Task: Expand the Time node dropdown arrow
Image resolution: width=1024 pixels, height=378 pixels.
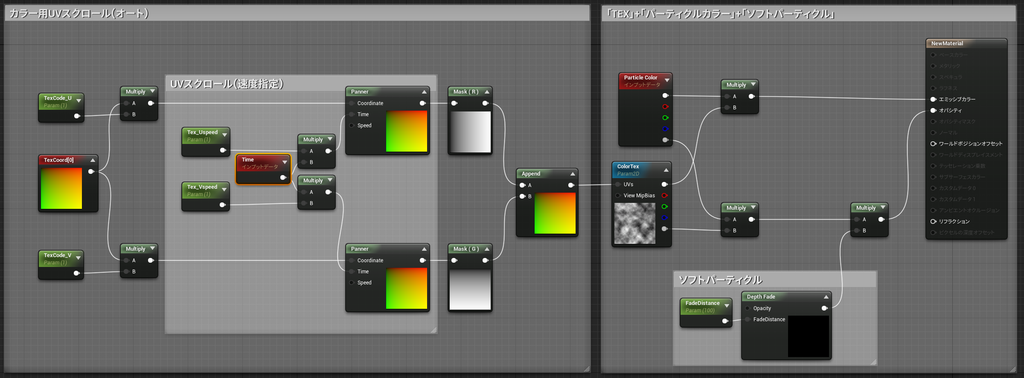Action: tap(285, 163)
